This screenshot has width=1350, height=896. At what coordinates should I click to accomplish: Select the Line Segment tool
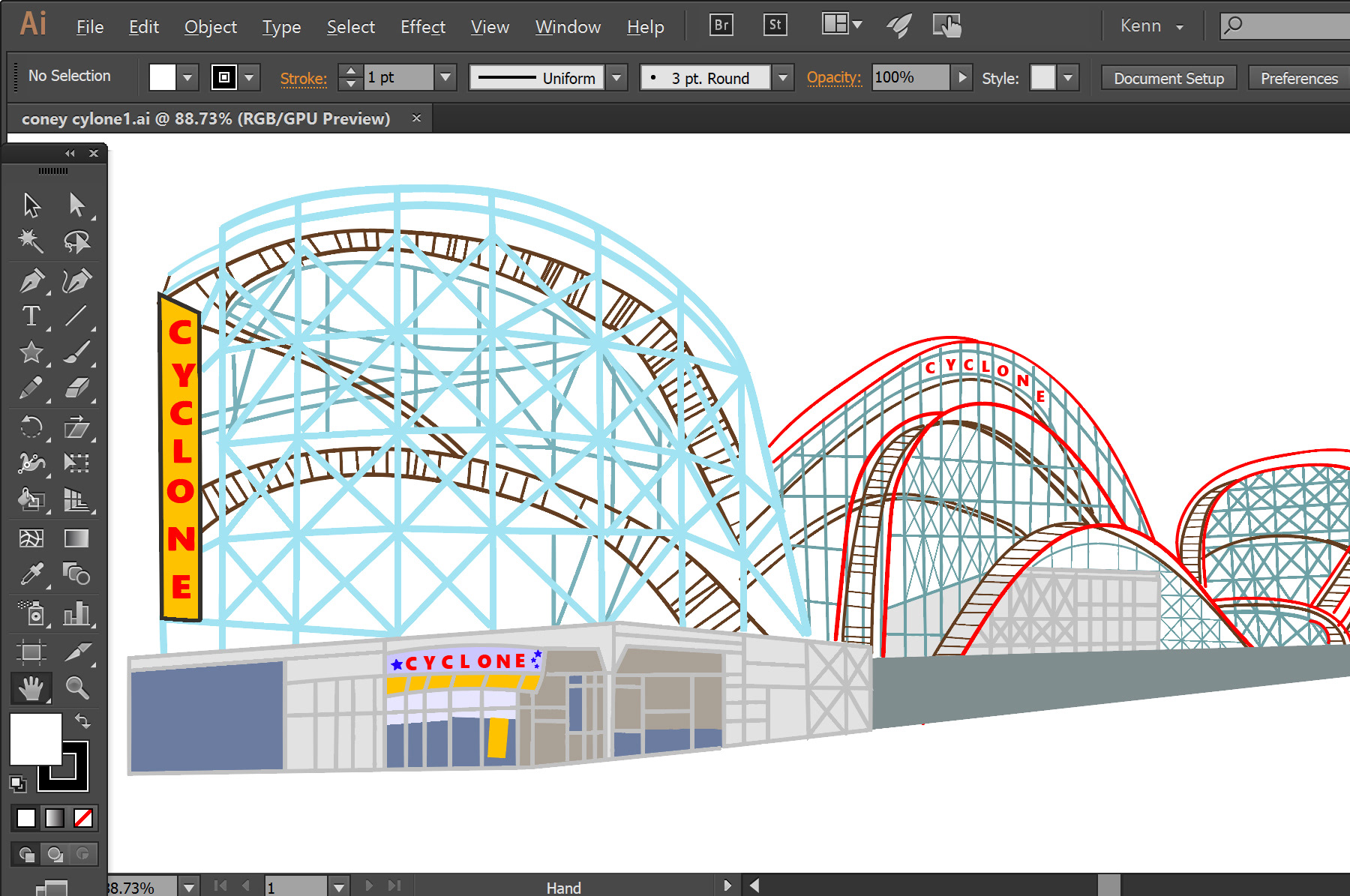click(x=76, y=316)
